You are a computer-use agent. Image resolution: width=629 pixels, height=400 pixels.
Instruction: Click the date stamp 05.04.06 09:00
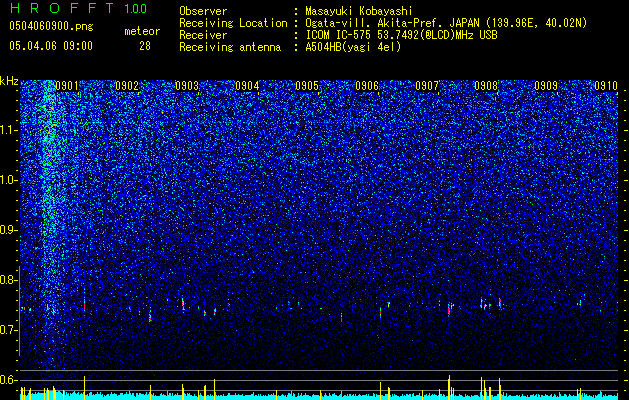pyautogui.click(x=51, y=46)
